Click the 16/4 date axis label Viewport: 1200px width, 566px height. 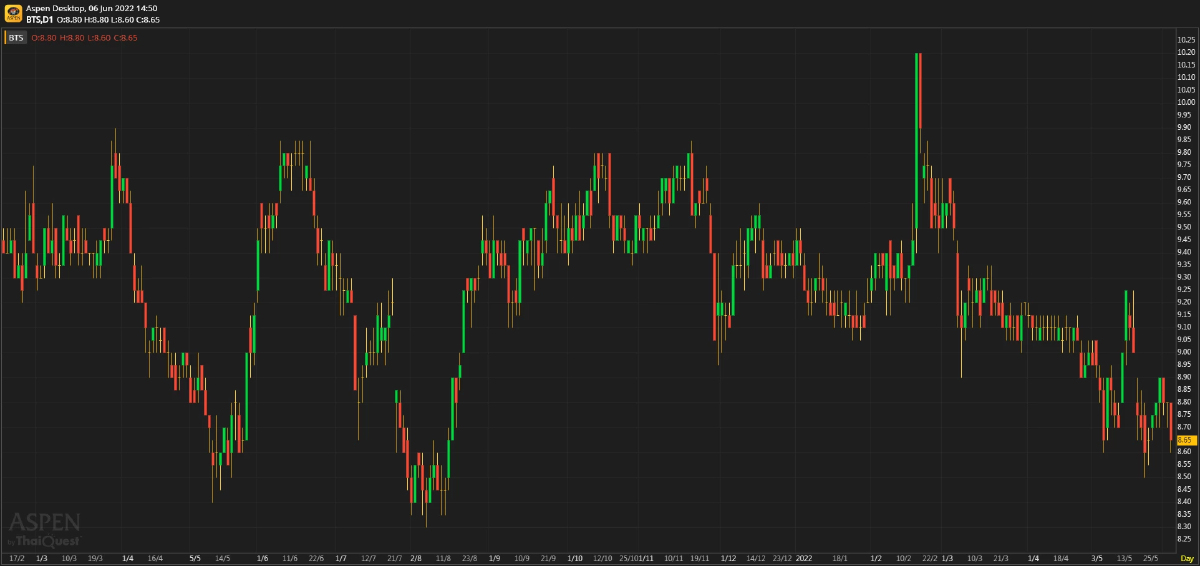coord(155,557)
